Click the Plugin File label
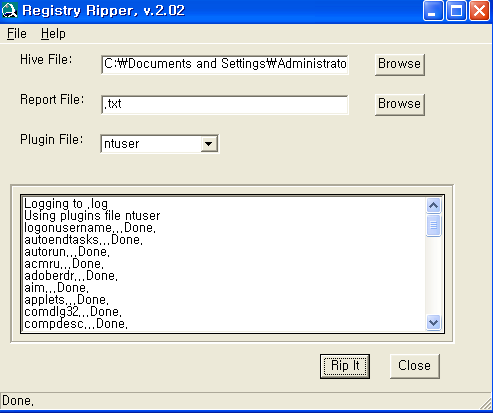Viewport: 493px width, 413px height. (52, 140)
